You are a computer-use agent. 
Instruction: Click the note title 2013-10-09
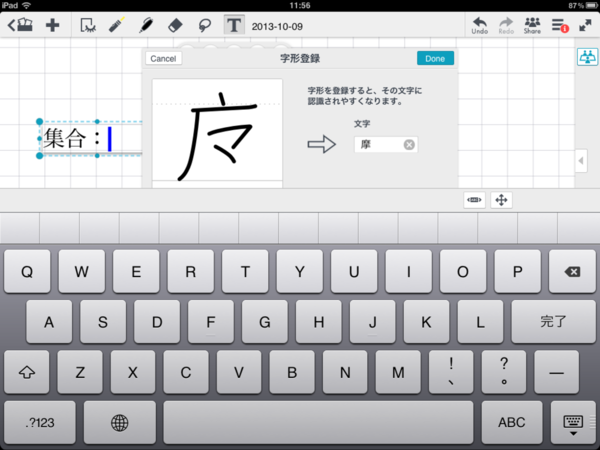277,26
